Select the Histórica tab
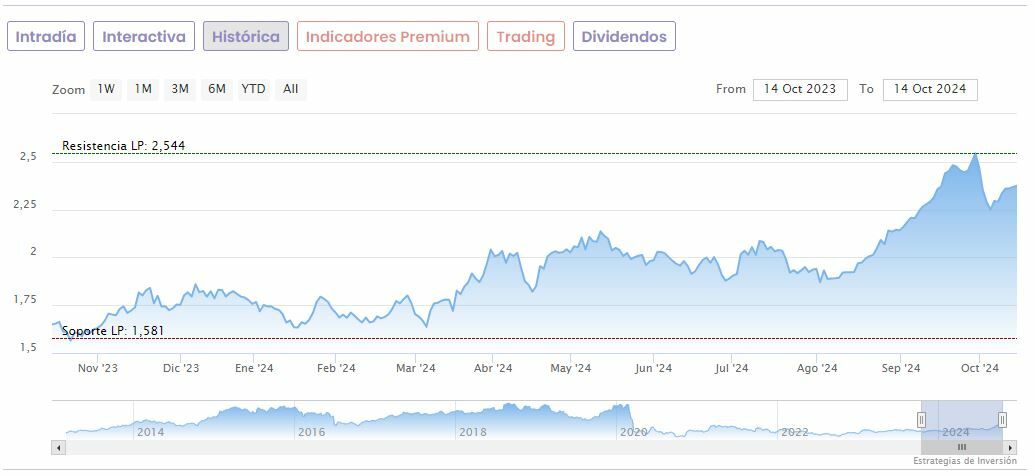The width and height of the screenshot is (1035, 476). pos(246,37)
